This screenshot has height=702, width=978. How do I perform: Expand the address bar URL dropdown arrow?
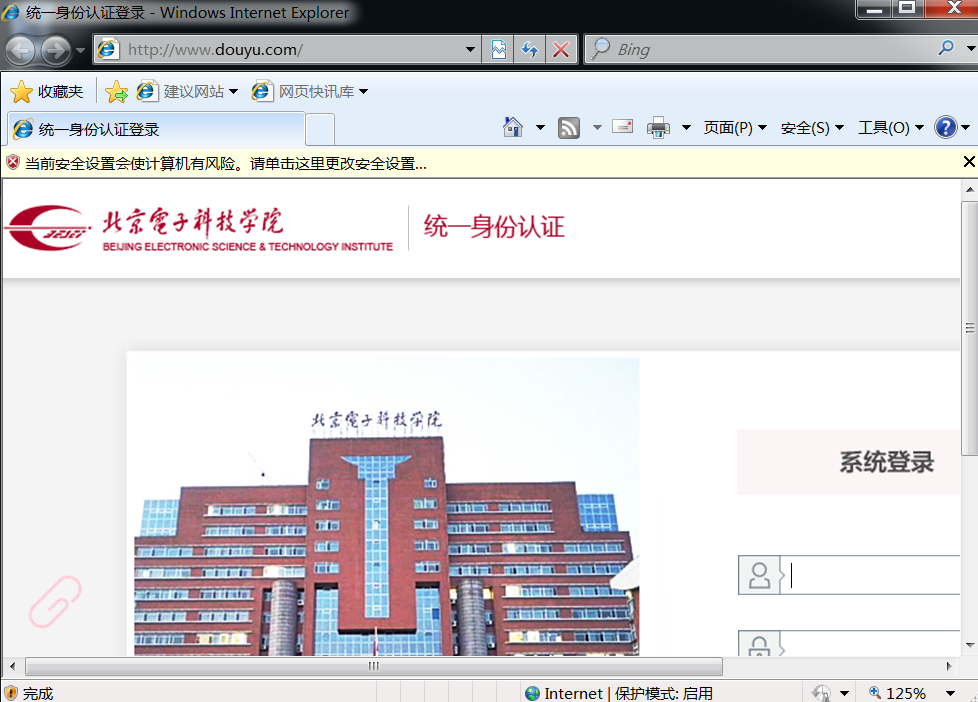[472, 49]
